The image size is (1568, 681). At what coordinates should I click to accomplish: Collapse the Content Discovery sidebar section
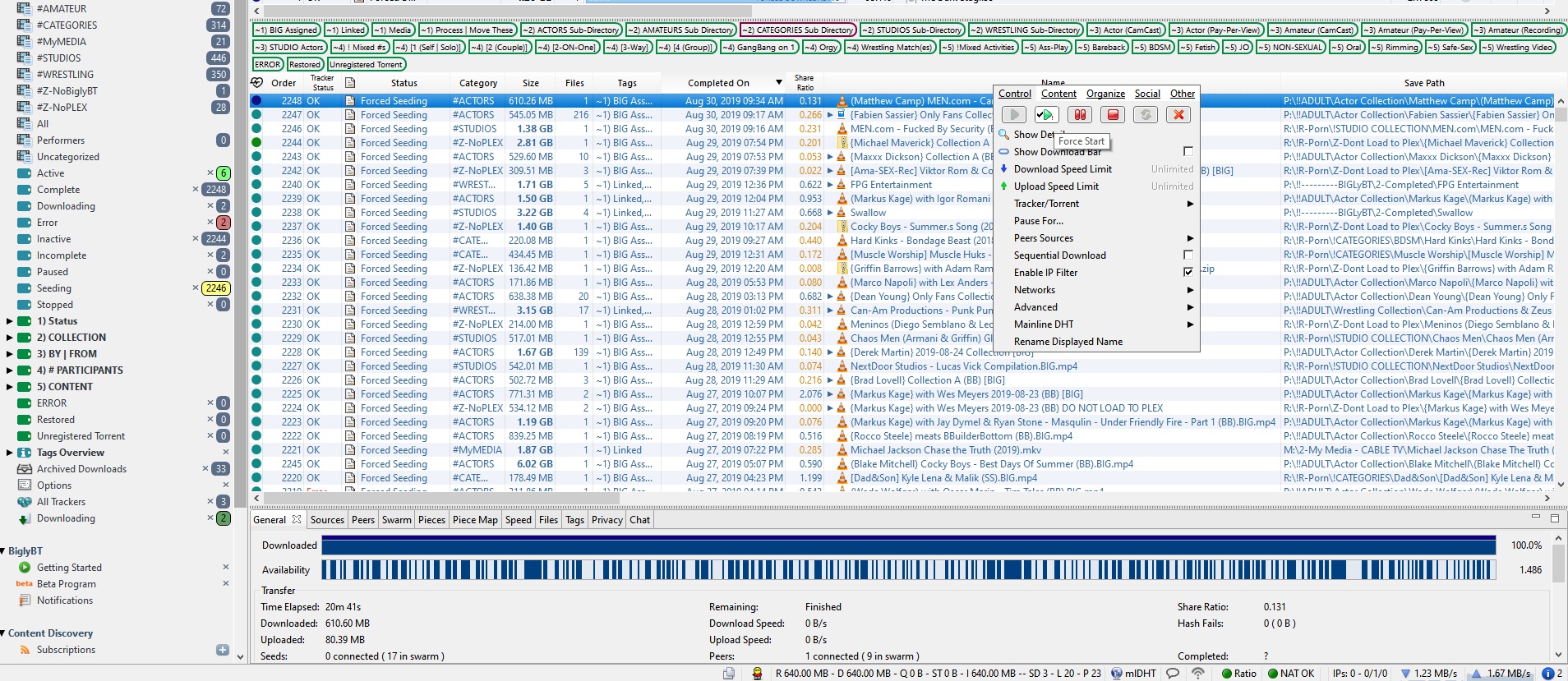click(x=3, y=633)
